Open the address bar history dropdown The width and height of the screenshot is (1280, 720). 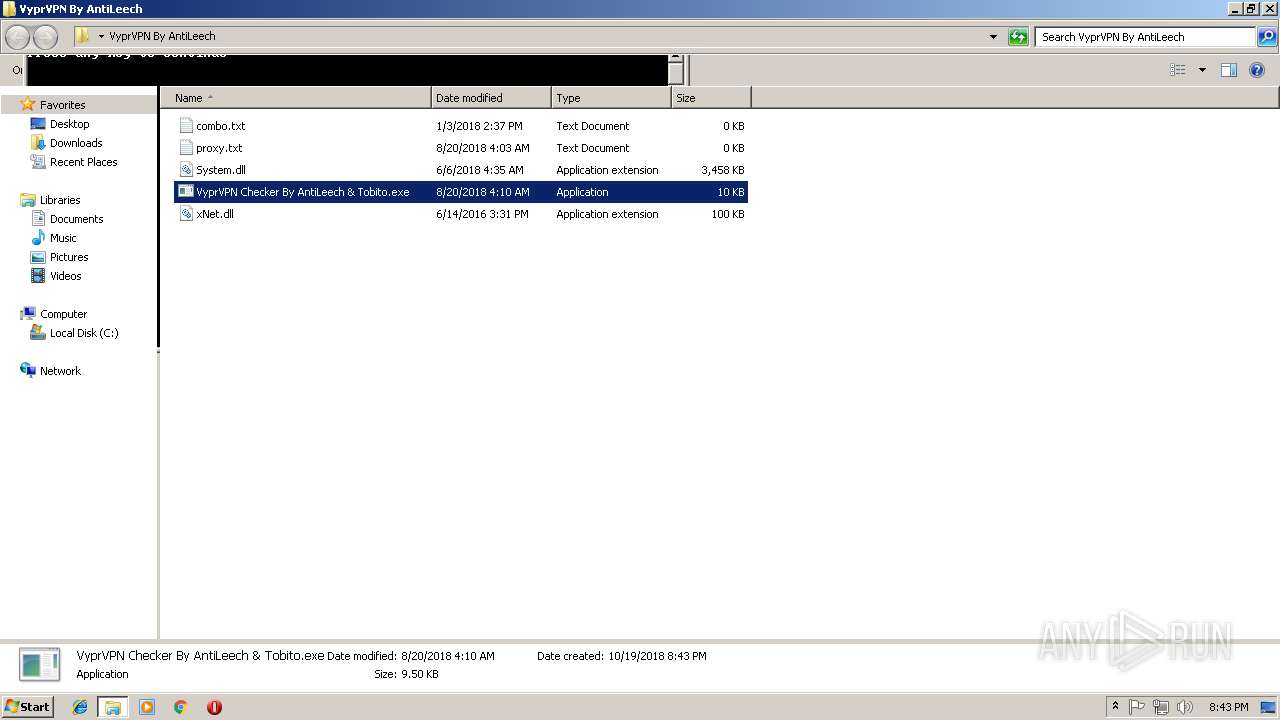993,37
